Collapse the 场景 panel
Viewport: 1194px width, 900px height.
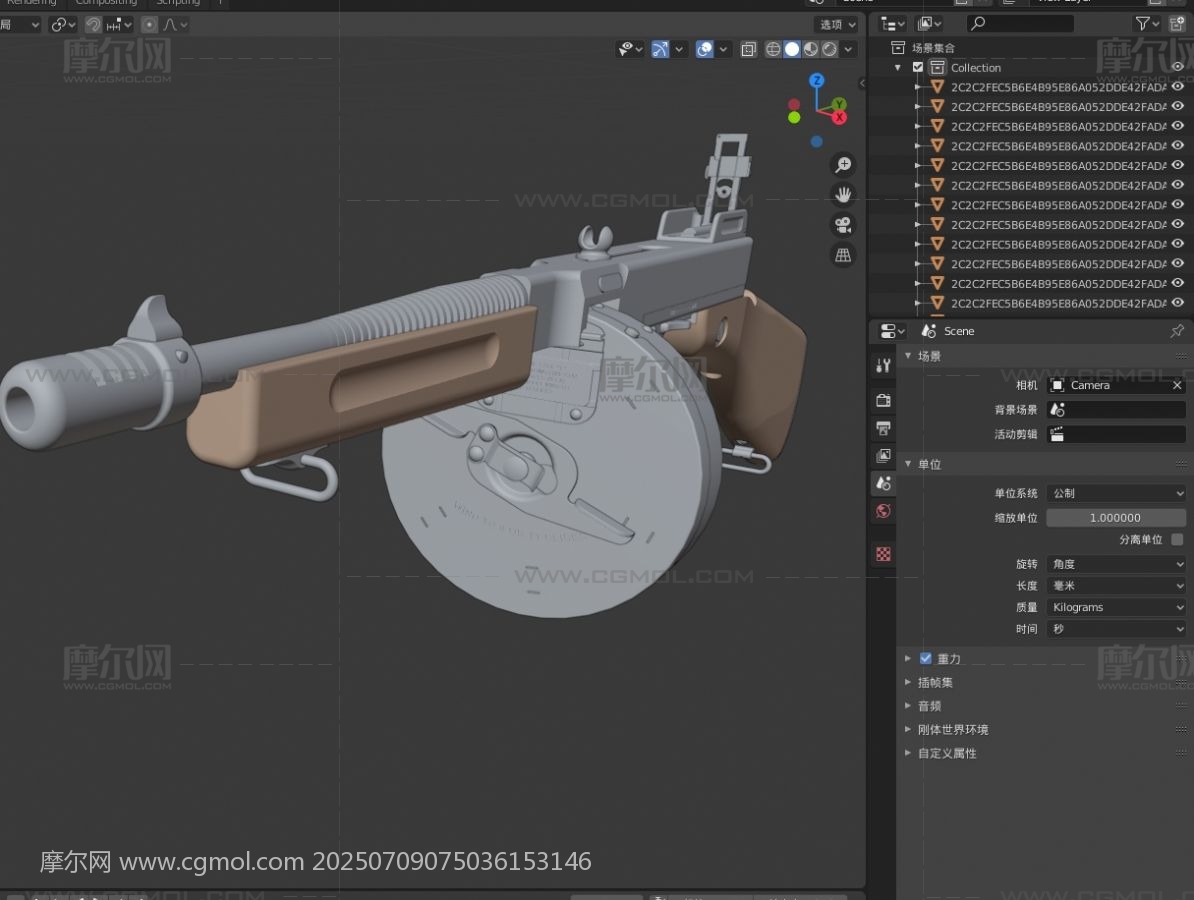pos(908,356)
